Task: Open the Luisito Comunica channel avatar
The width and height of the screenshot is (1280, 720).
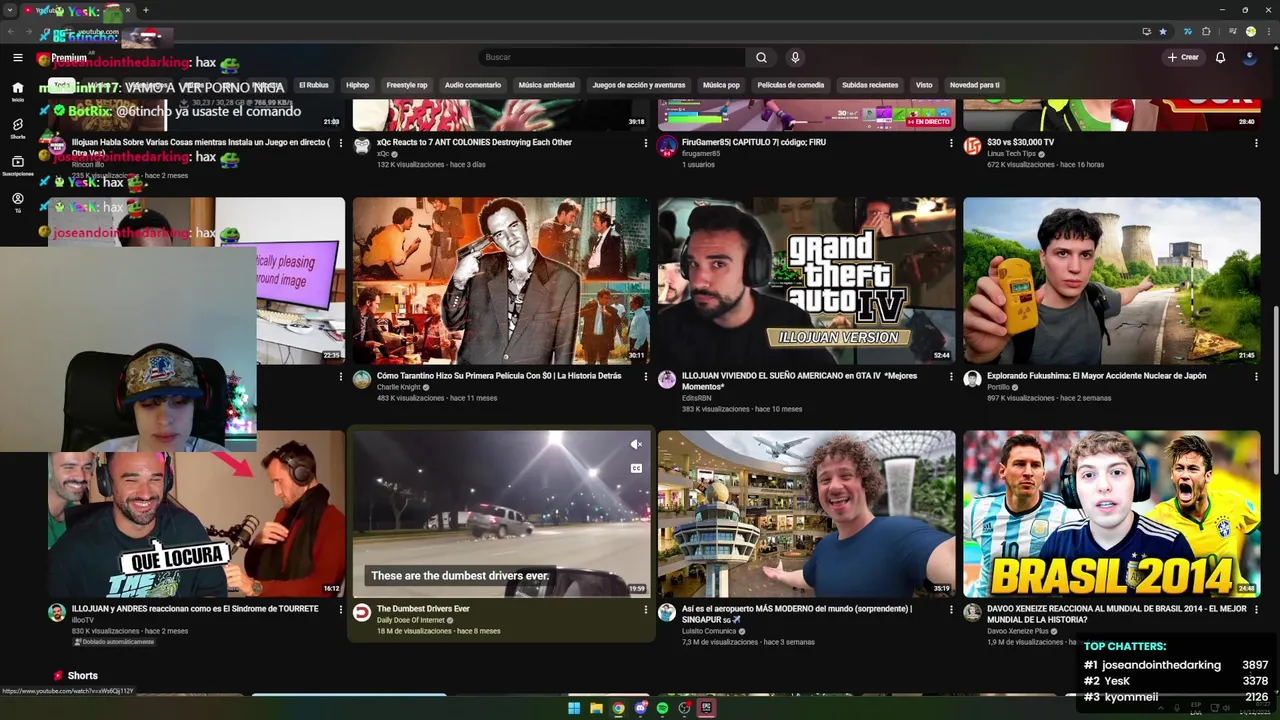Action: (x=667, y=612)
